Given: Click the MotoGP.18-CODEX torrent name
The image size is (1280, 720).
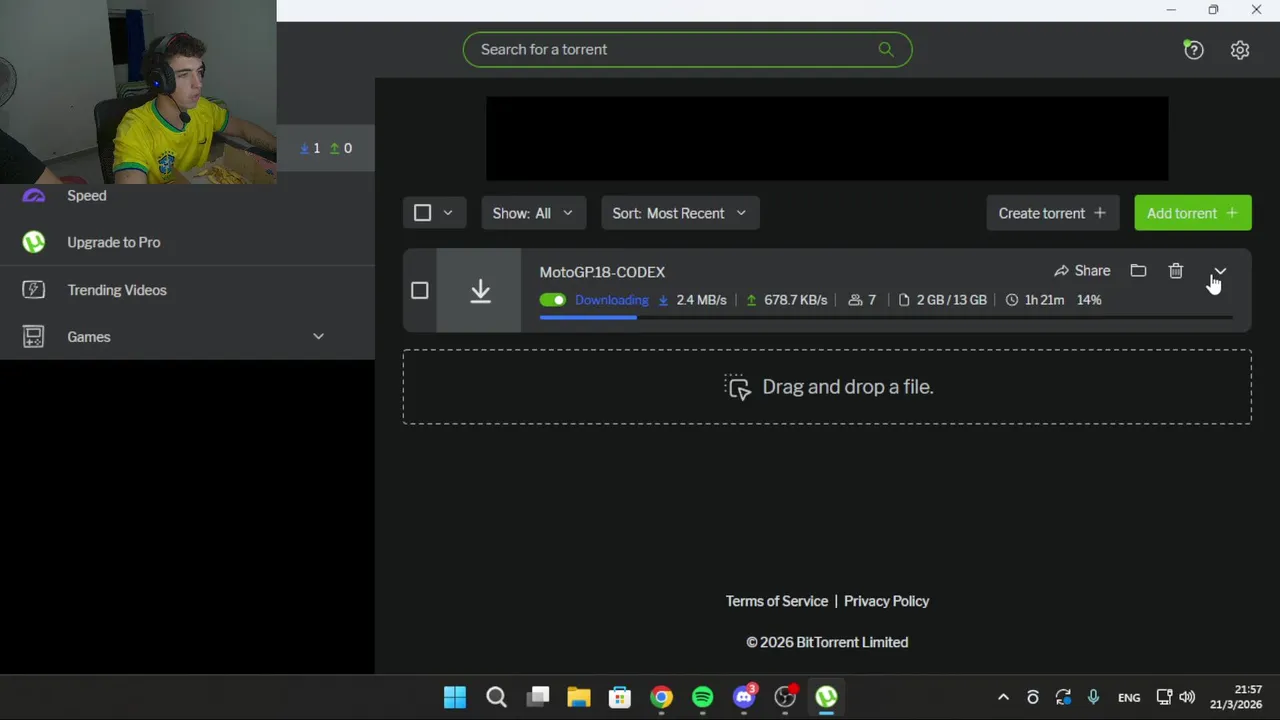Looking at the screenshot, I should point(602,272).
